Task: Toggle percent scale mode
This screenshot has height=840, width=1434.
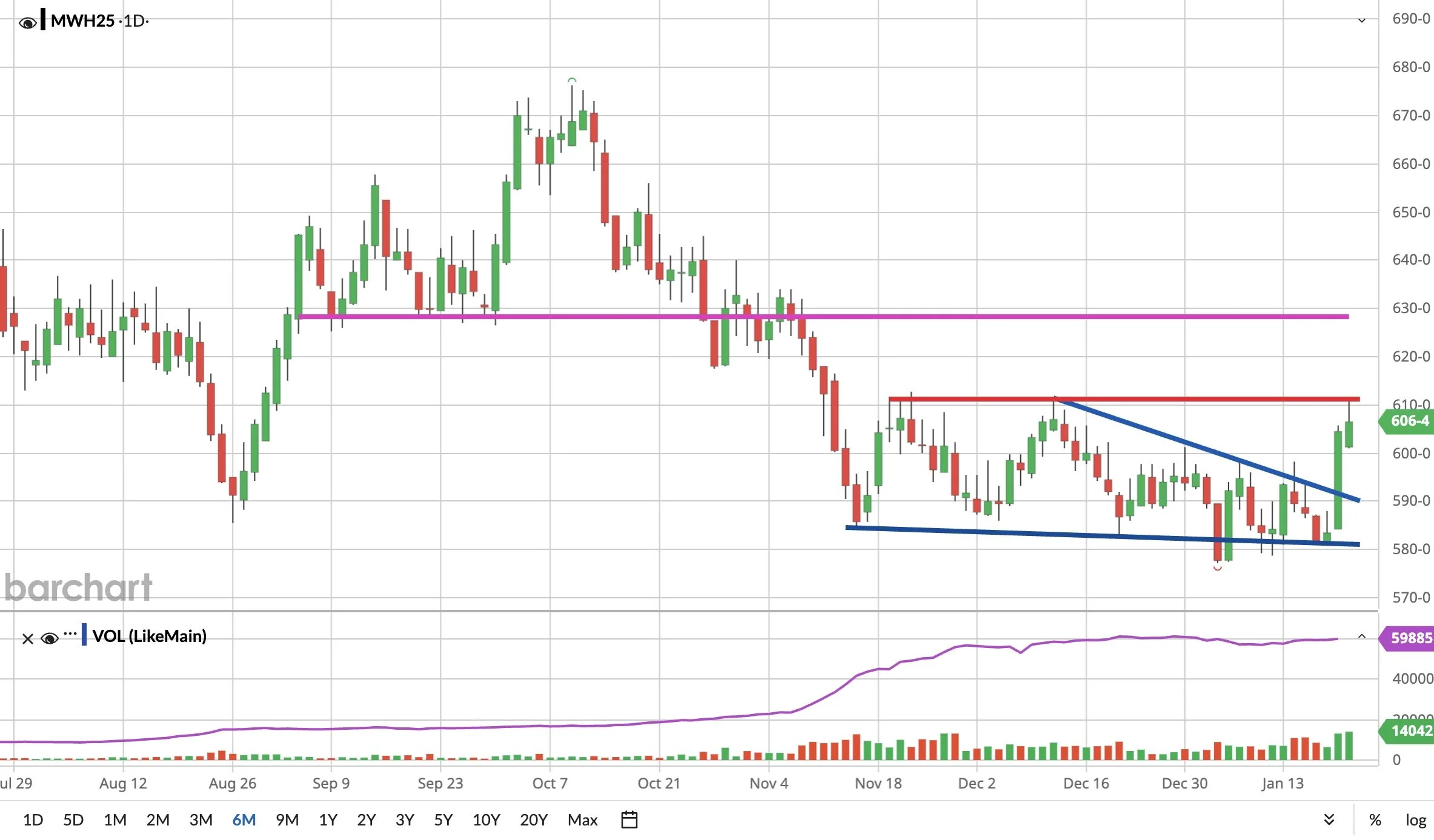Action: (1375, 819)
